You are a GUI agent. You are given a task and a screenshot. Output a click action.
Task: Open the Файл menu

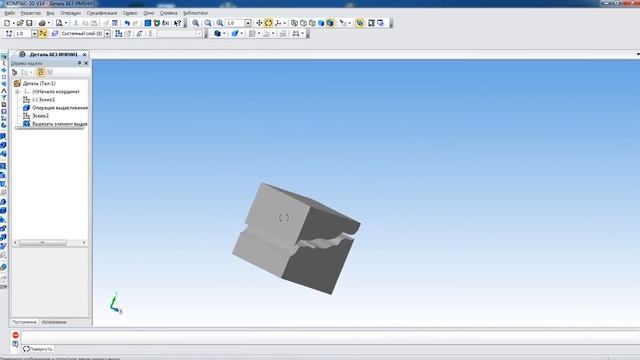[9, 13]
